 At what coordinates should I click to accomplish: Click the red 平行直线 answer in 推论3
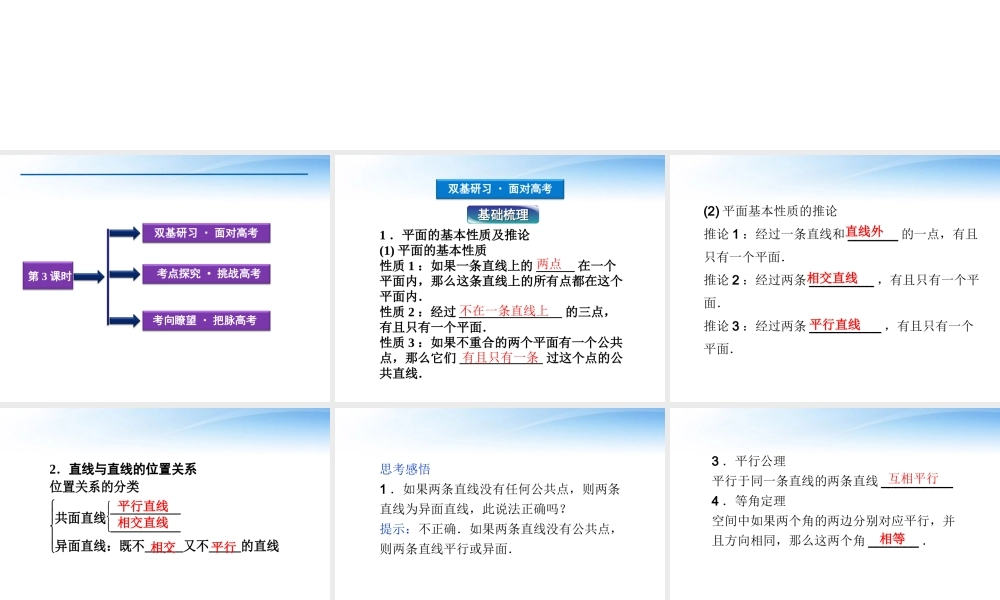(x=836, y=325)
